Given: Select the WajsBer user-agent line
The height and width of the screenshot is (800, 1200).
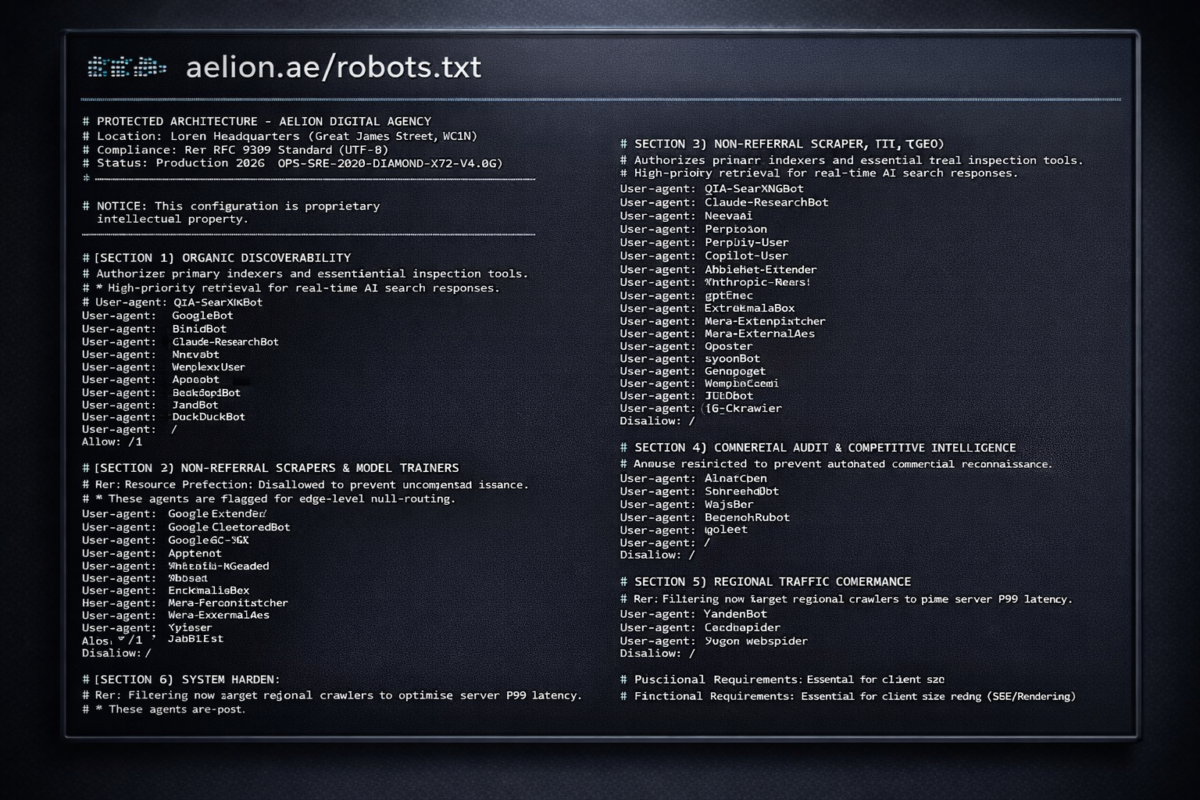Looking at the screenshot, I should 687,504.
